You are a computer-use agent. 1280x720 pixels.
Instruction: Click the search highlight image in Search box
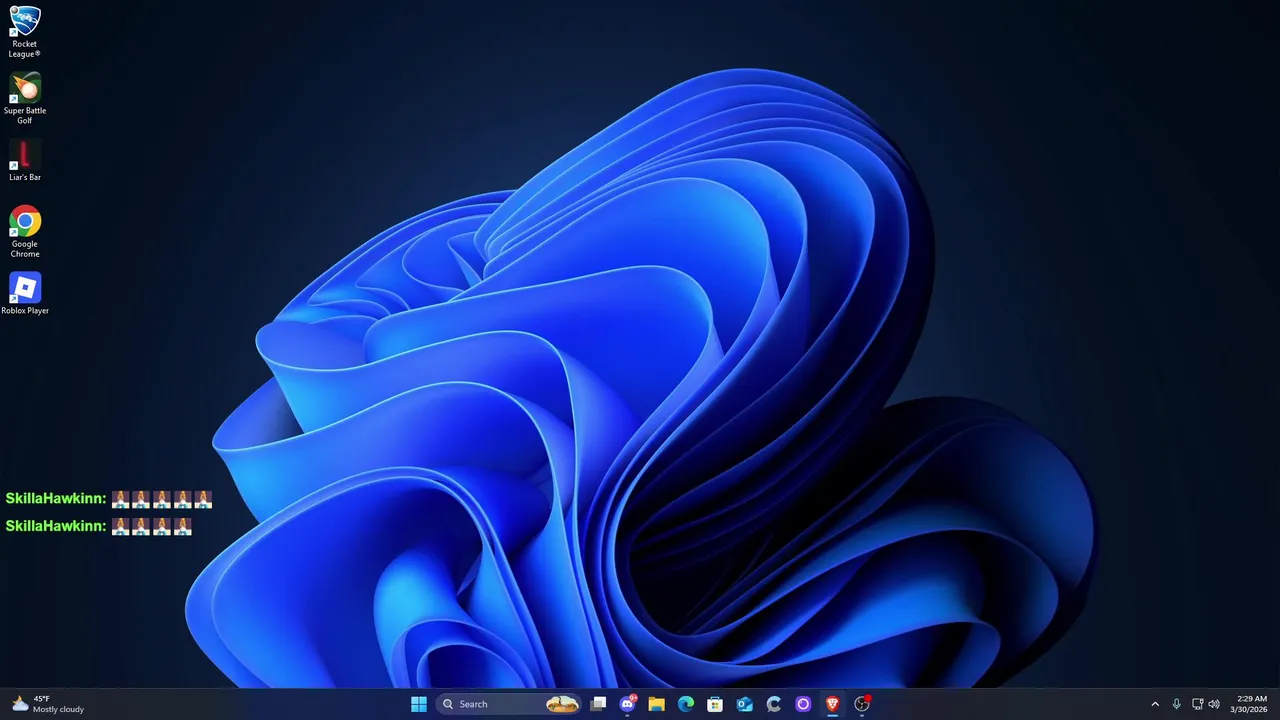click(562, 704)
